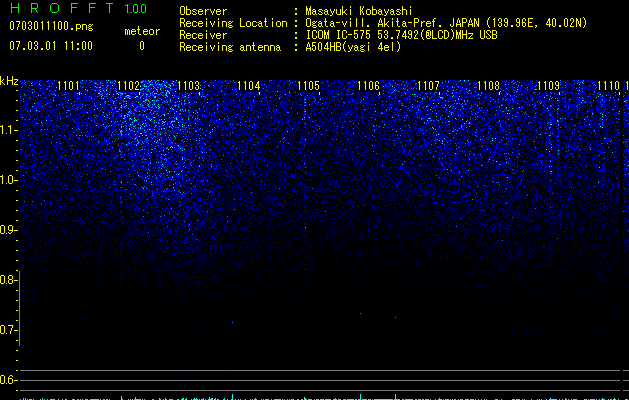This screenshot has width=629, height=400.
Task: Click time marker 1109
Action: [x=548, y=86]
